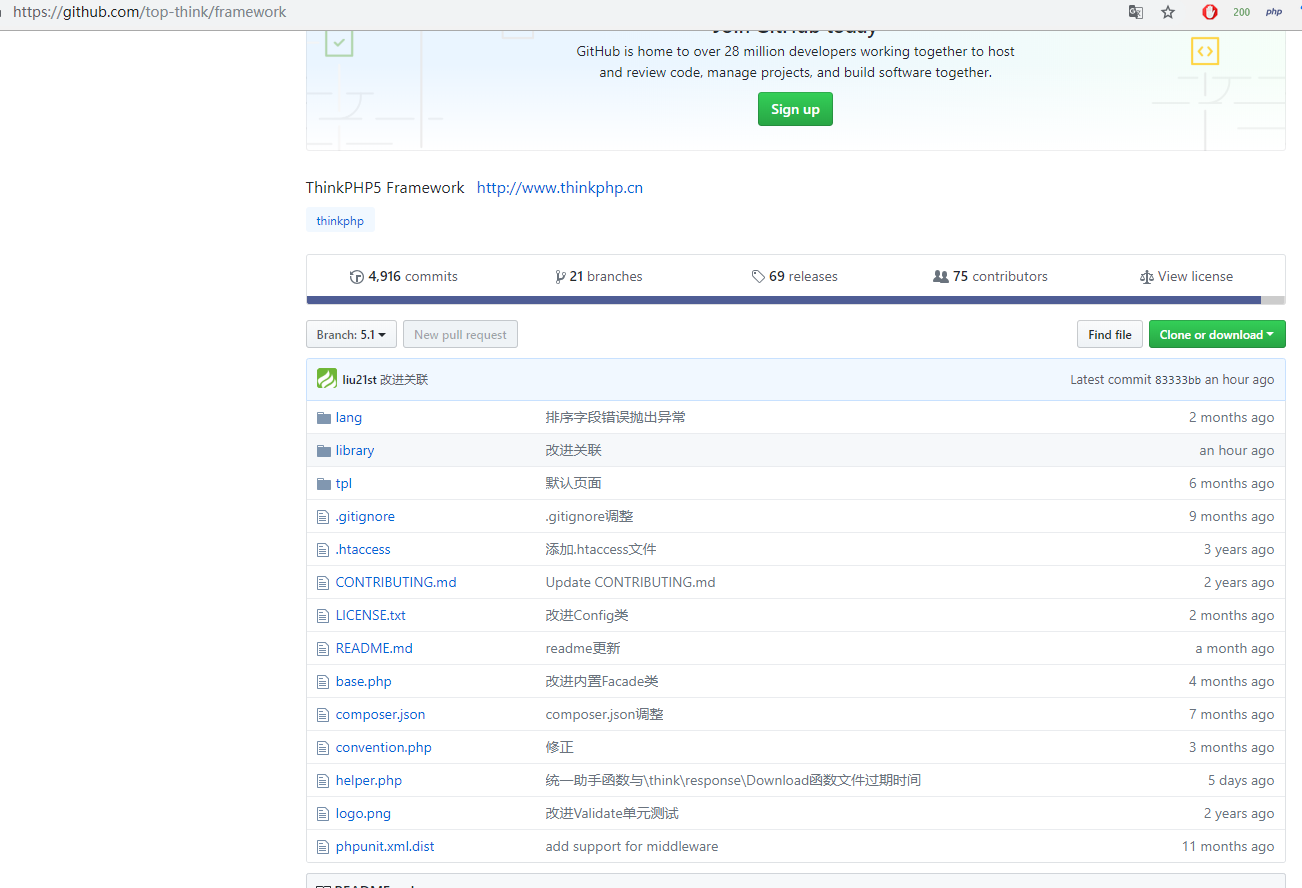Open the .htaccess file link
The image size is (1302, 888).
click(363, 550)
